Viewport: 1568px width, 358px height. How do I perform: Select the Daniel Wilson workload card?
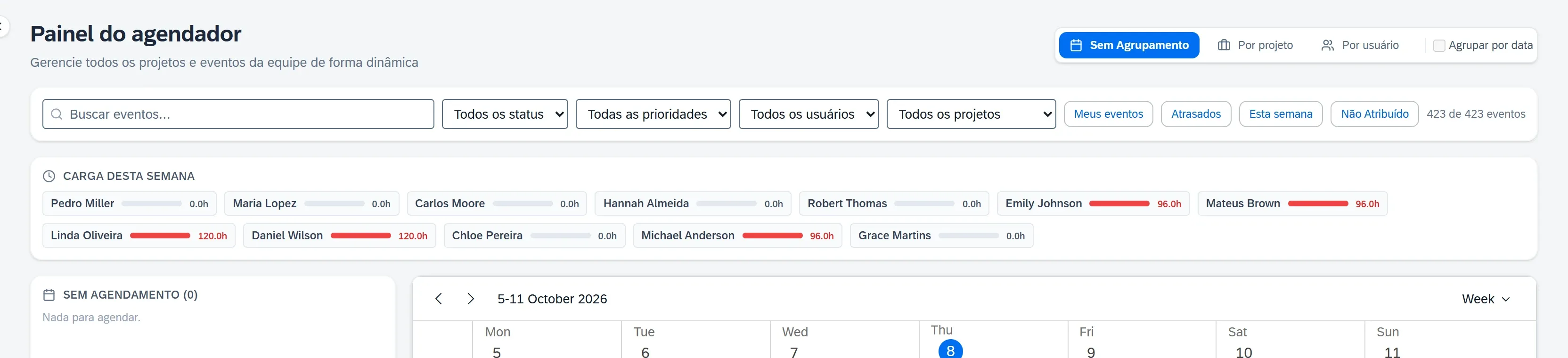(x=340, y=236)
